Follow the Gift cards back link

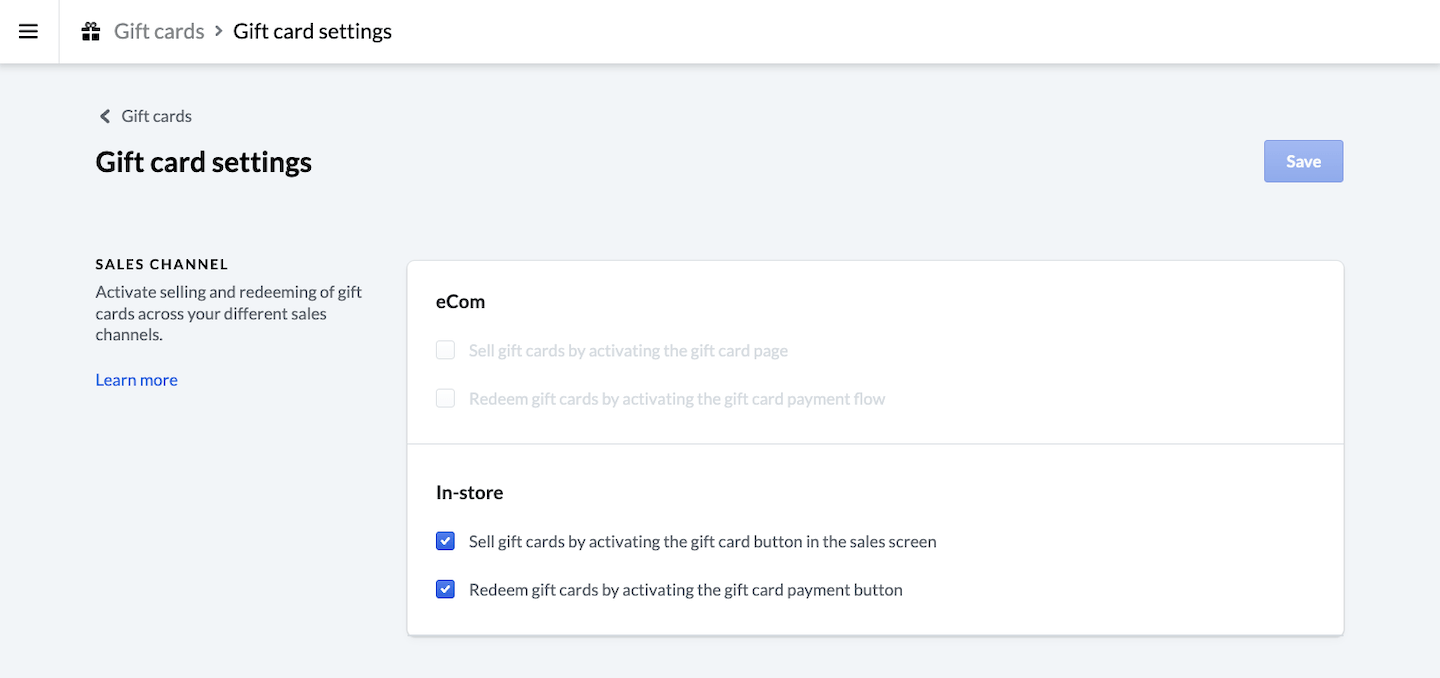(x=156, y=116)
